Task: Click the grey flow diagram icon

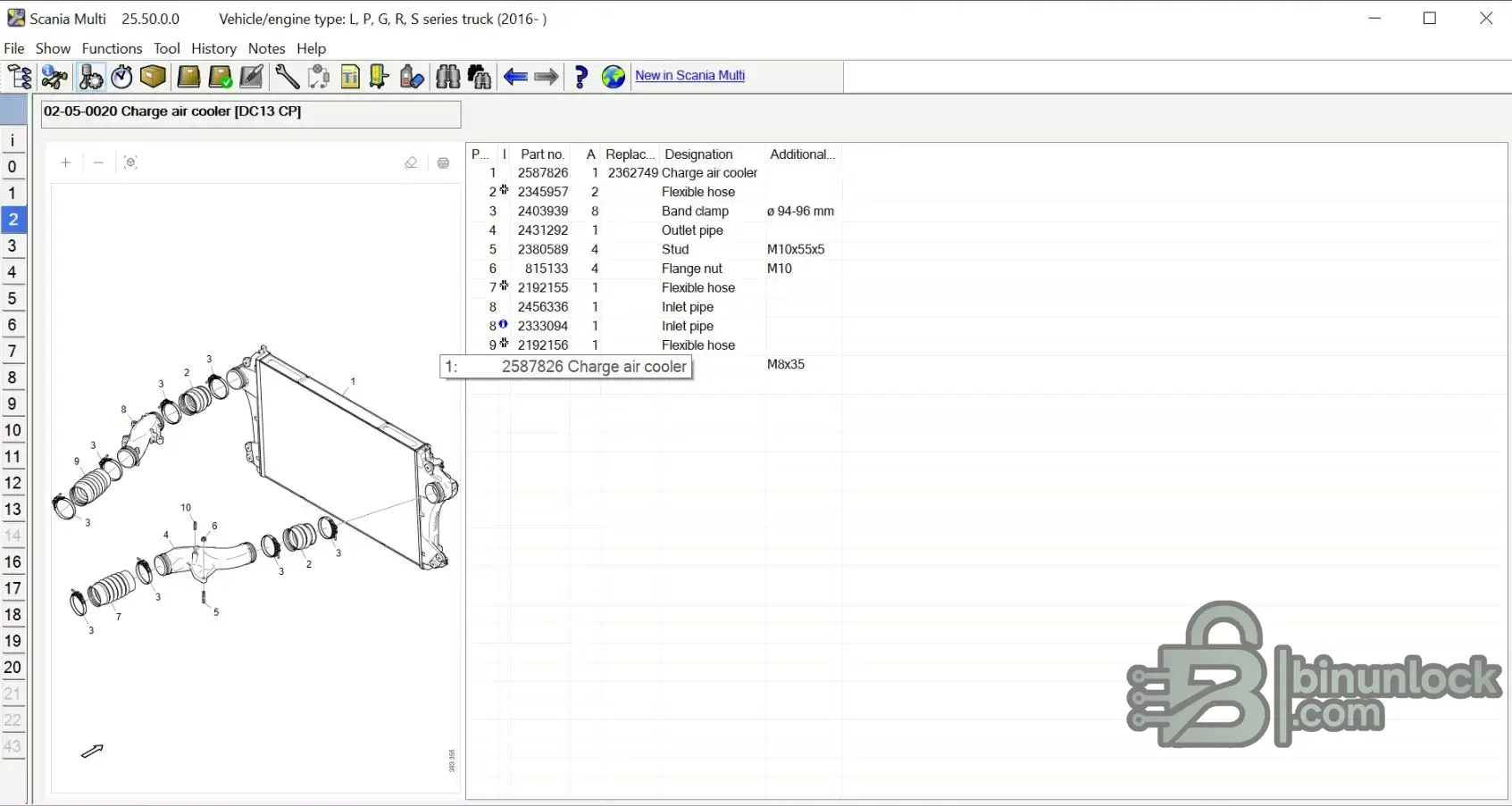Action: coord(319,77)
